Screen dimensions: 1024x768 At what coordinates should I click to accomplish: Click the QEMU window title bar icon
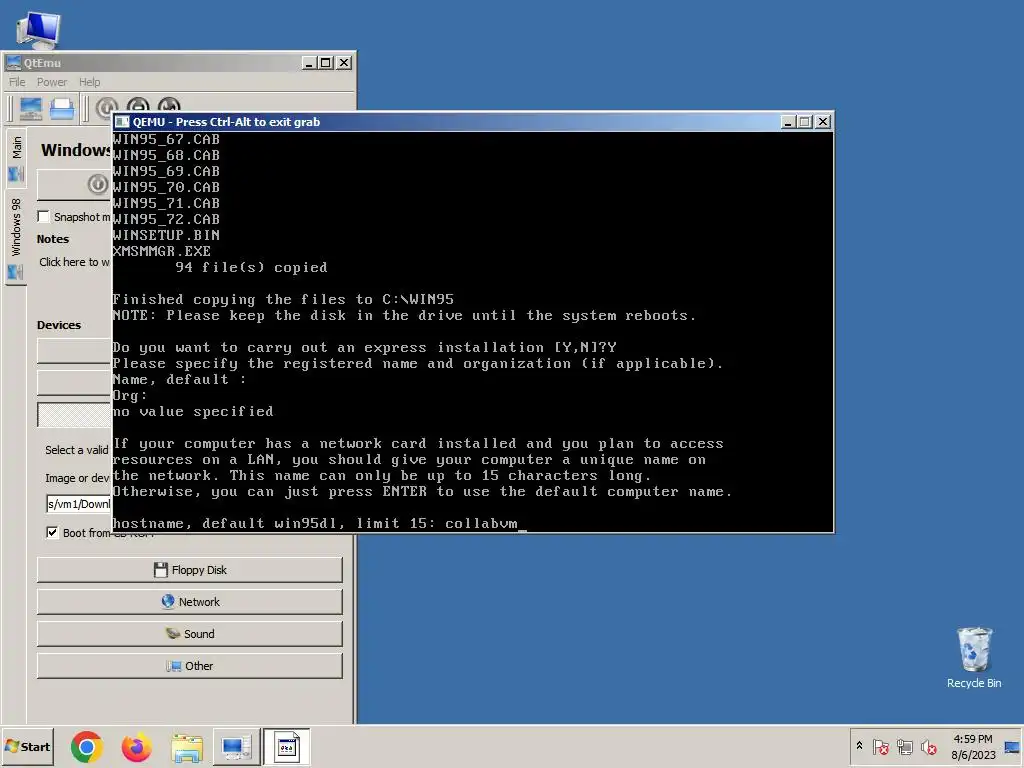pos(122,121)
